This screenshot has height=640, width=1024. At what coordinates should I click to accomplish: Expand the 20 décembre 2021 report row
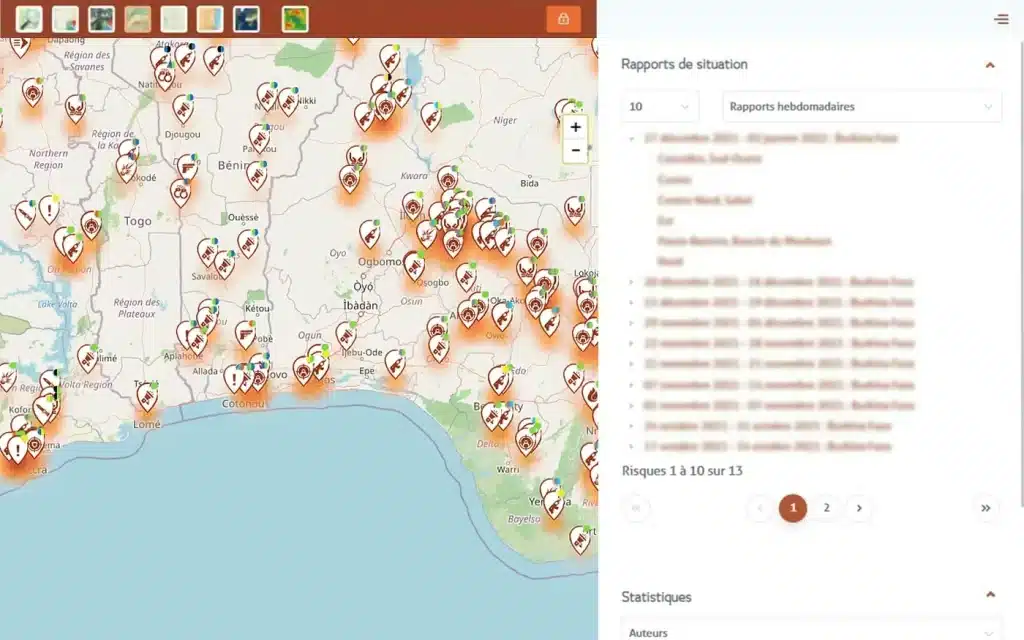pyautogui.click(x=778, y=282)
